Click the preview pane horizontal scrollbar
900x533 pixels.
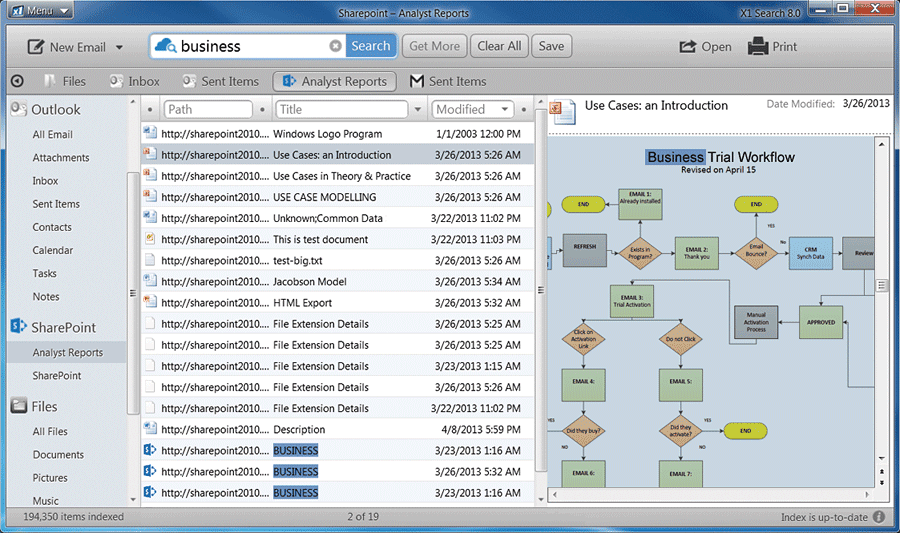click(711, 494)
